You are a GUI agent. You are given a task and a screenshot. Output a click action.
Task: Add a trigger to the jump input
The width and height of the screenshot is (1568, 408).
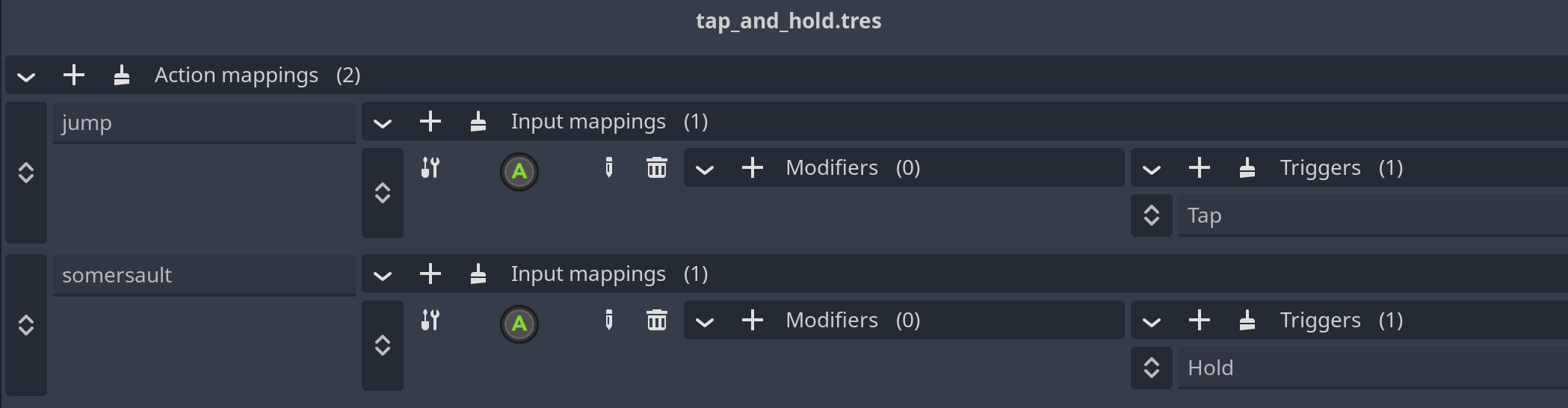(x=1200, y=167)
